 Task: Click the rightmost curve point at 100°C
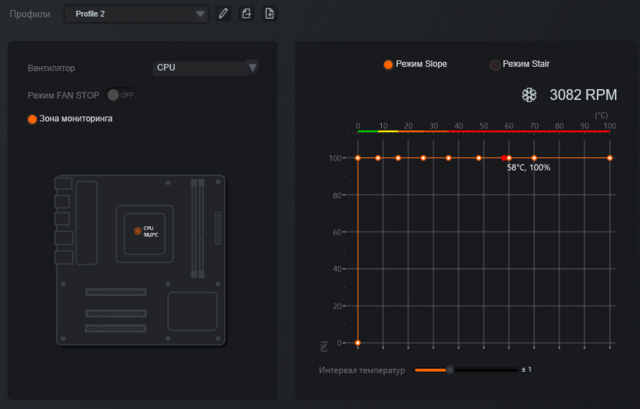coord(609,158)
